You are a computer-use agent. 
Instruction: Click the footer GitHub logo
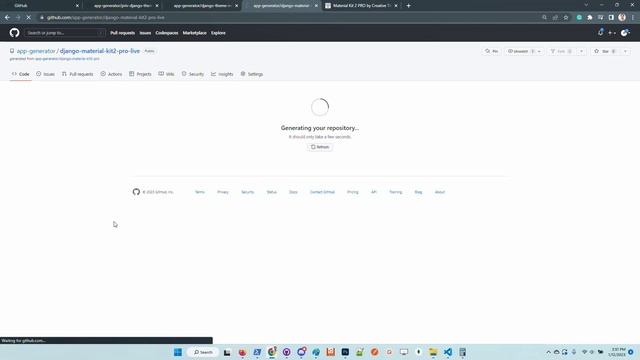(136, 192)
